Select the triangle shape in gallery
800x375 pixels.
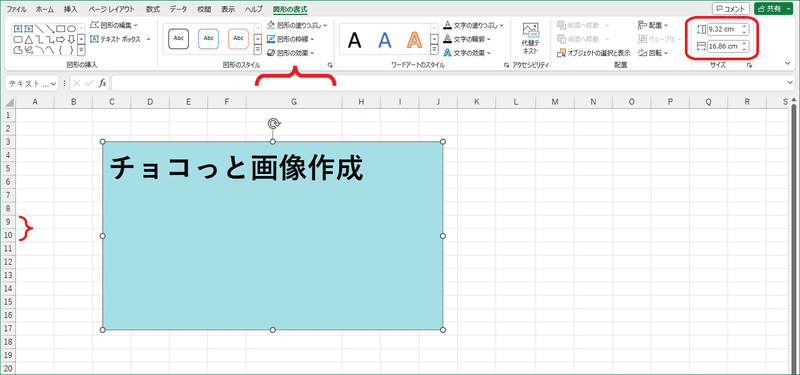[x=29, y=39]
